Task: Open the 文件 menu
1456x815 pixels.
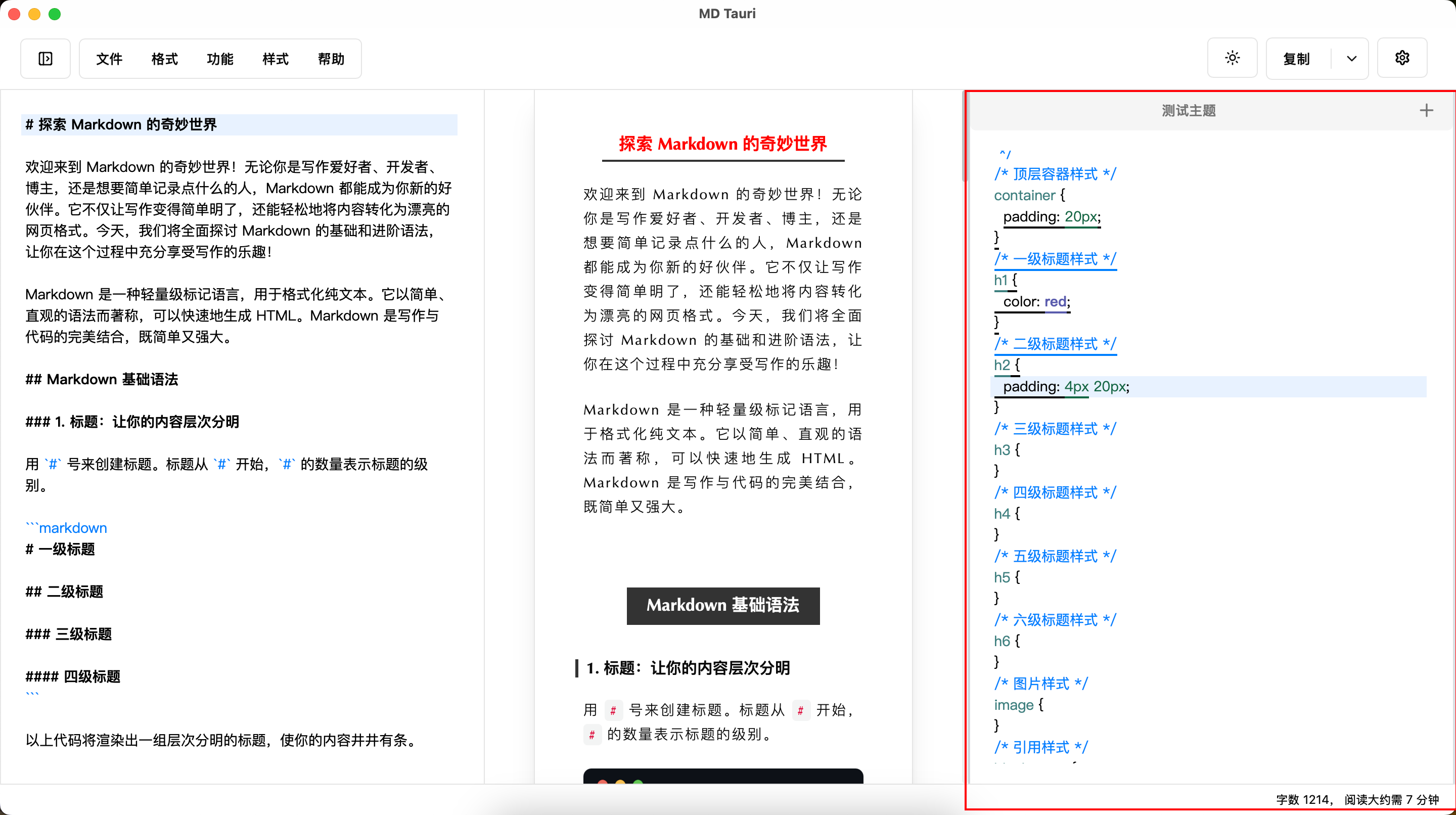Action: coord(109,59)
